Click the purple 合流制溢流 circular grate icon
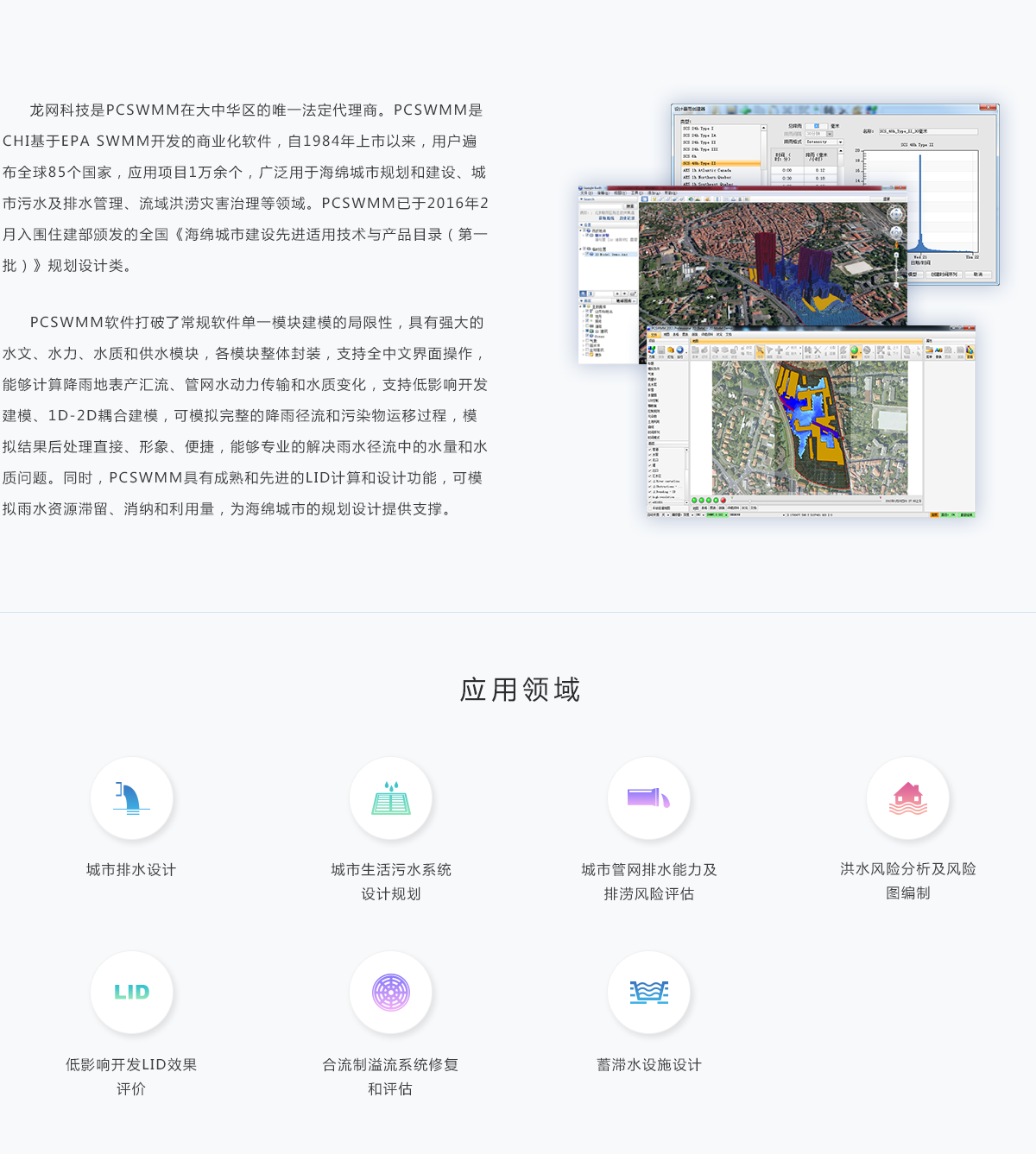The height and width of the screenshot is (1154, 1036). [391, 993]
